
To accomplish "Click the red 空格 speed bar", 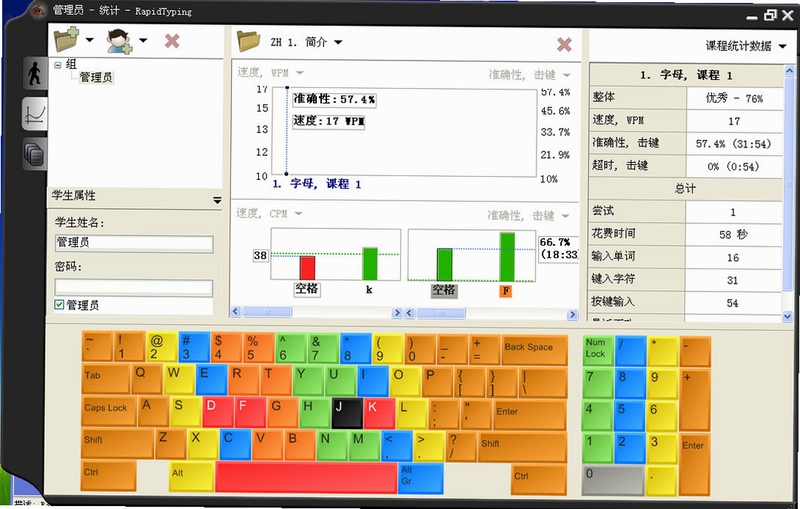I will click(307, 268).
